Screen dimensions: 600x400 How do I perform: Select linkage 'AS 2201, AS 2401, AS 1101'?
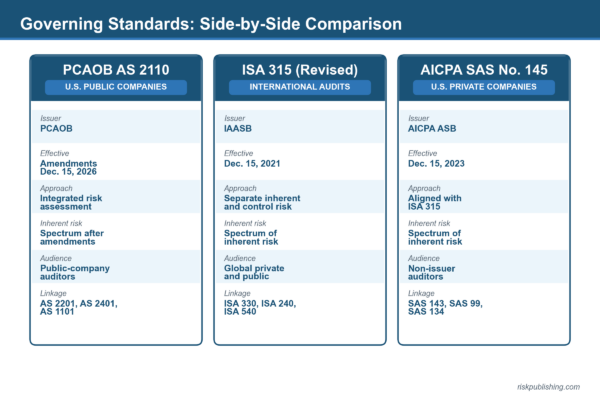pos(79,307)
